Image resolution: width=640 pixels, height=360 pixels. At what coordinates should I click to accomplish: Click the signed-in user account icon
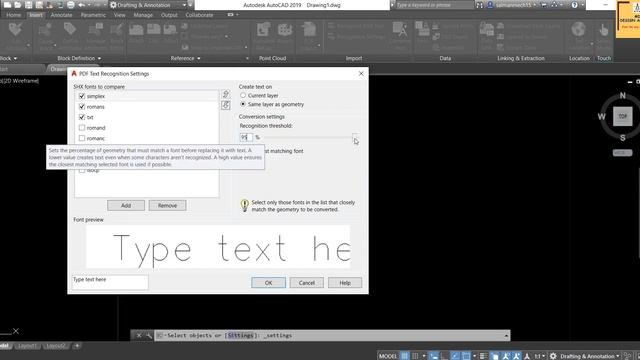click(490, 5)
